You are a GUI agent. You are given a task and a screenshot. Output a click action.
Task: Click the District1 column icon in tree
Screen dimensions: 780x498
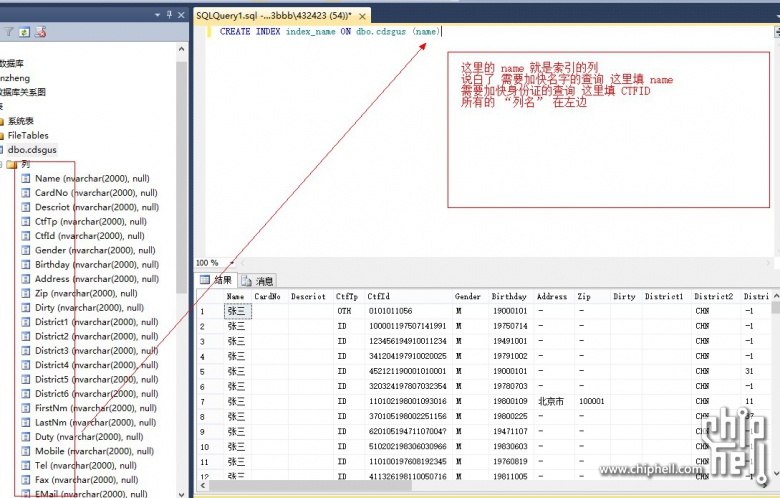[26, 322]
